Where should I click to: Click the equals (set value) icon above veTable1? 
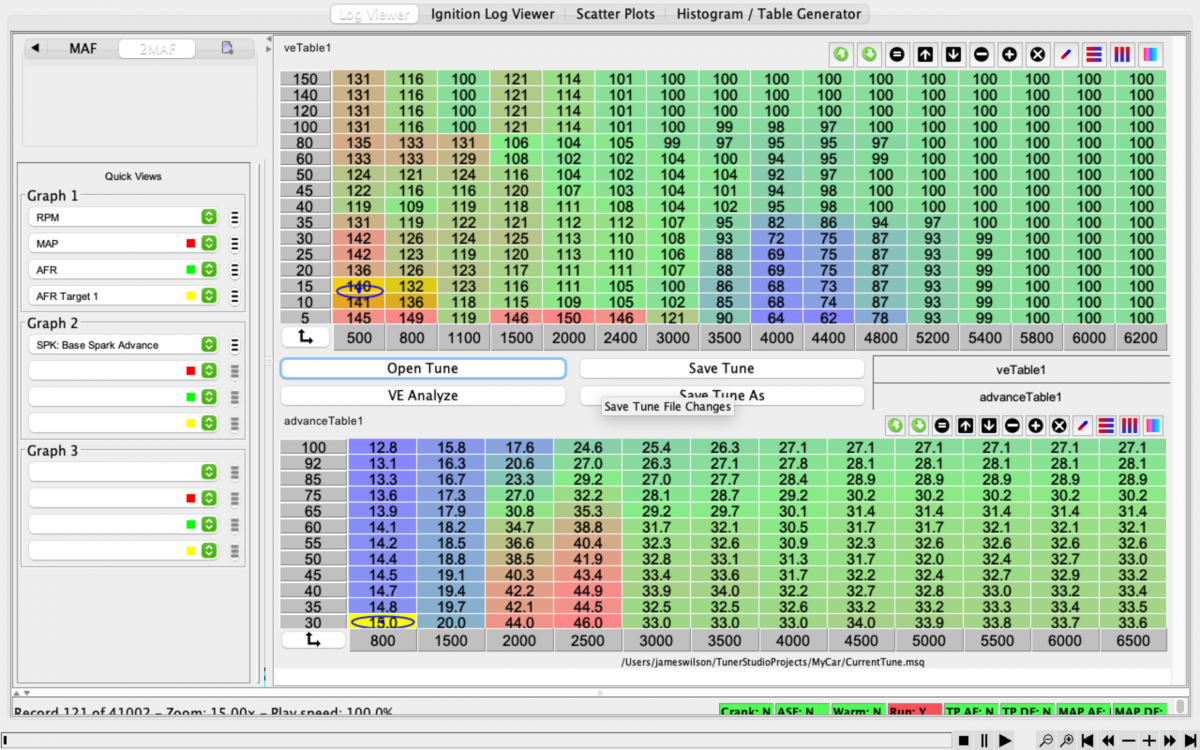[x=897, y=54]
